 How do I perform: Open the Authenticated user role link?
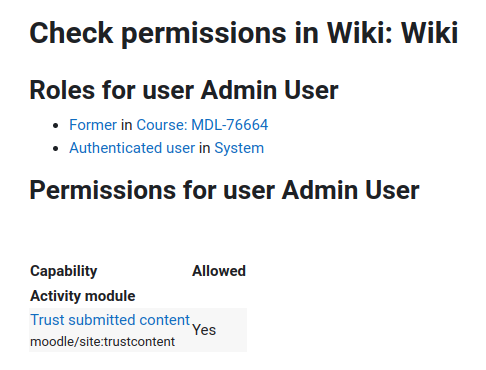(x=132, y=148)
